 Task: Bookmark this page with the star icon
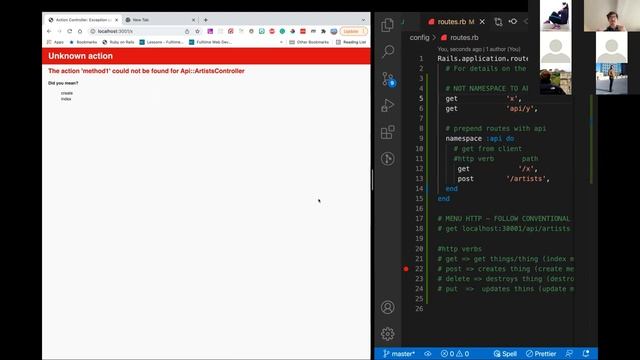click(x=198, y=31)
